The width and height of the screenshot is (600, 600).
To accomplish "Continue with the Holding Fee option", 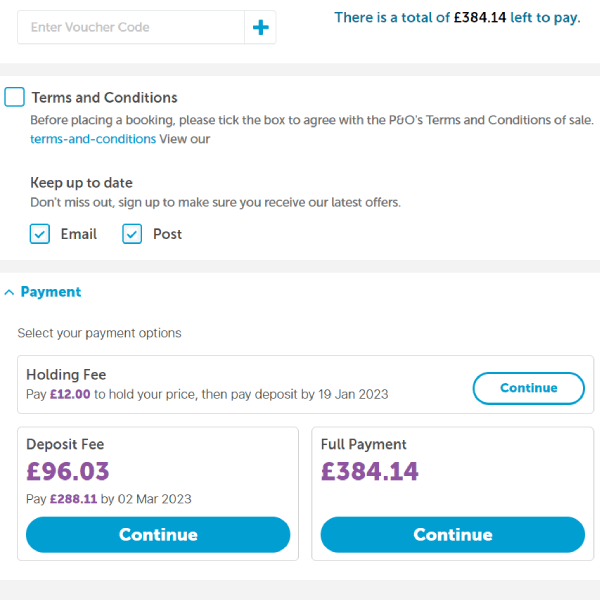I will click(528, 388).
